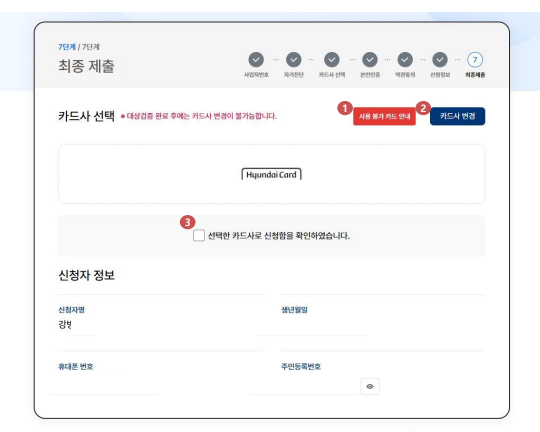The image size is (540, 432).
Task: Click the 휴대폰 번호 label
Action: (x=76, y=367)
